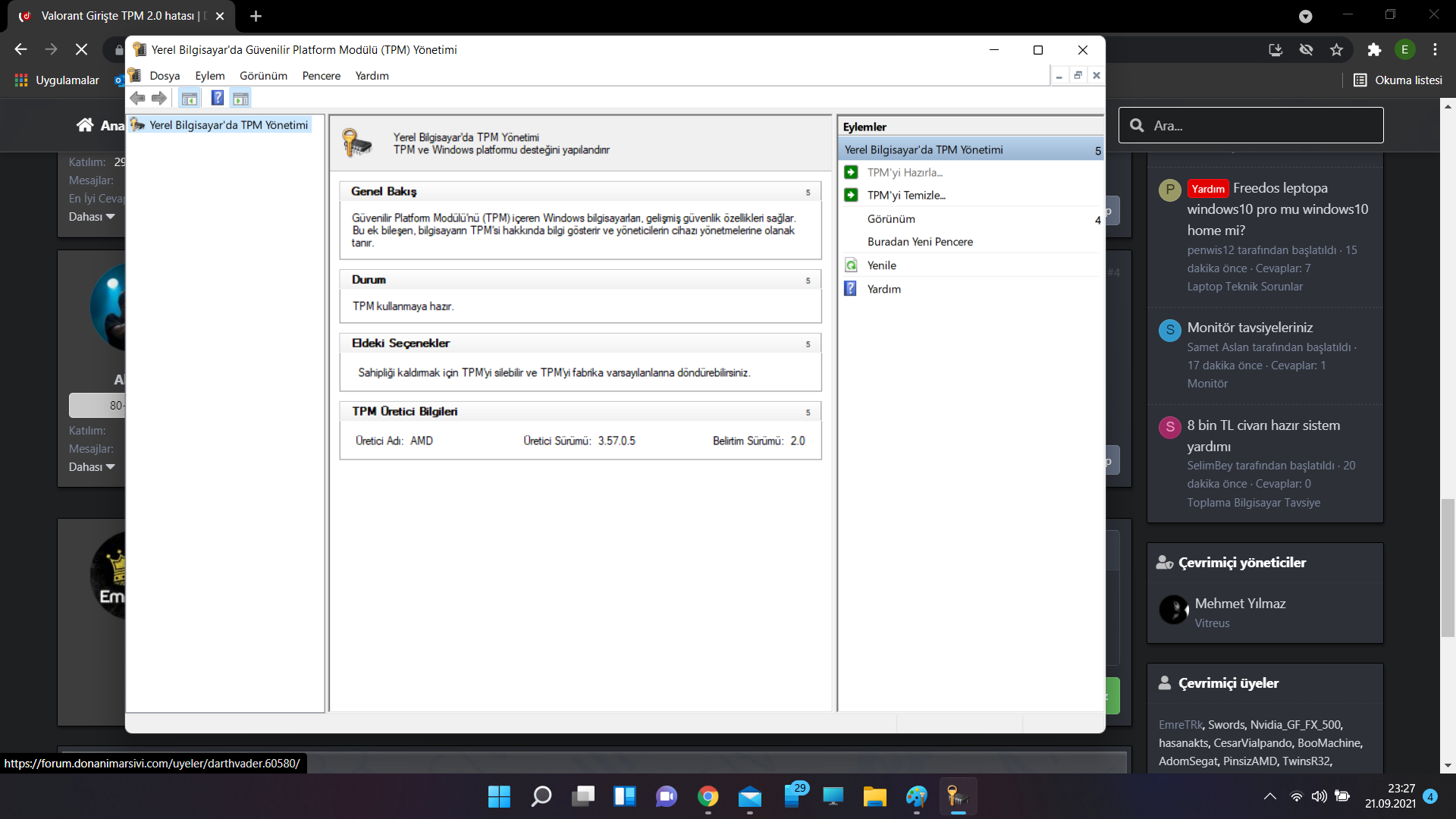The height and width of the screenshot is (819, 1456).
Task: Show hidden tray icons chevron
Action: pyautogui.click(x=1269, y=796)
